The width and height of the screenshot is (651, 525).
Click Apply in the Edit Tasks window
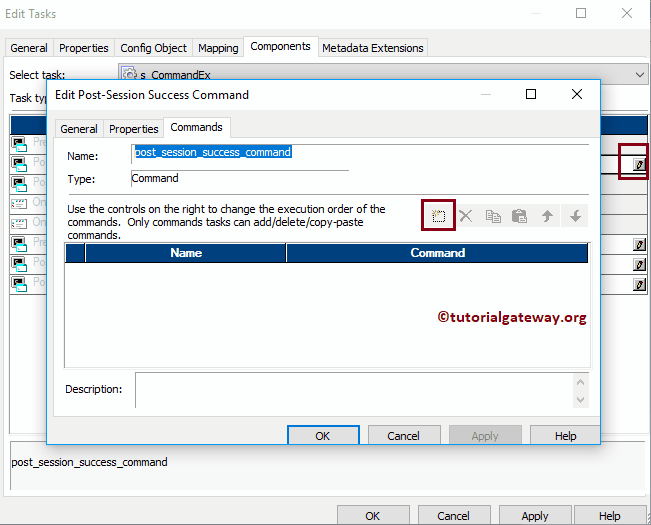[x=535, y=515]
